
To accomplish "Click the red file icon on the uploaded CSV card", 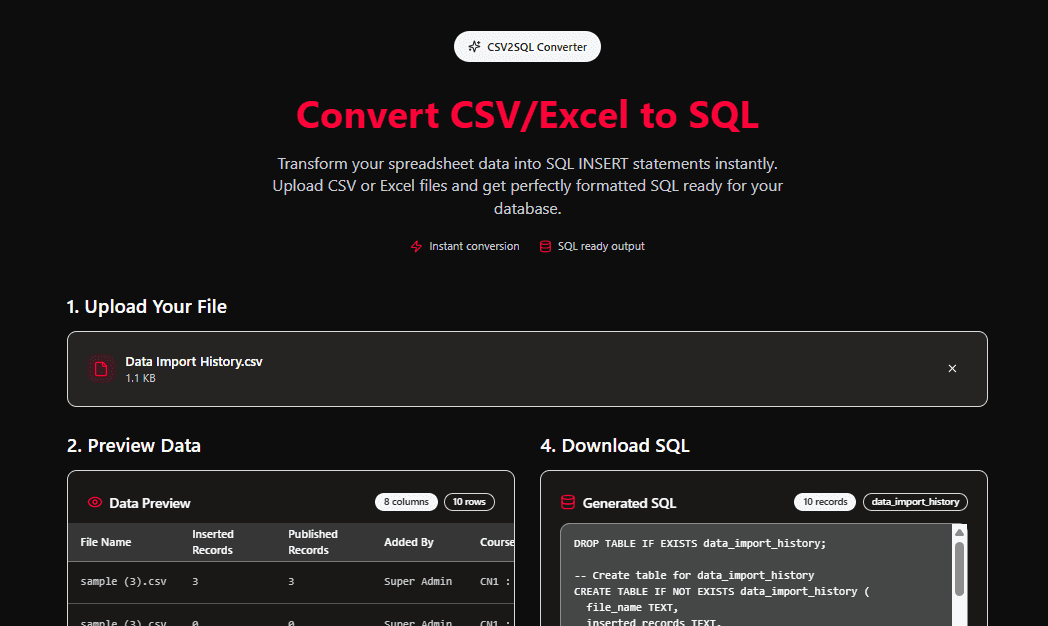I will 101,368.
